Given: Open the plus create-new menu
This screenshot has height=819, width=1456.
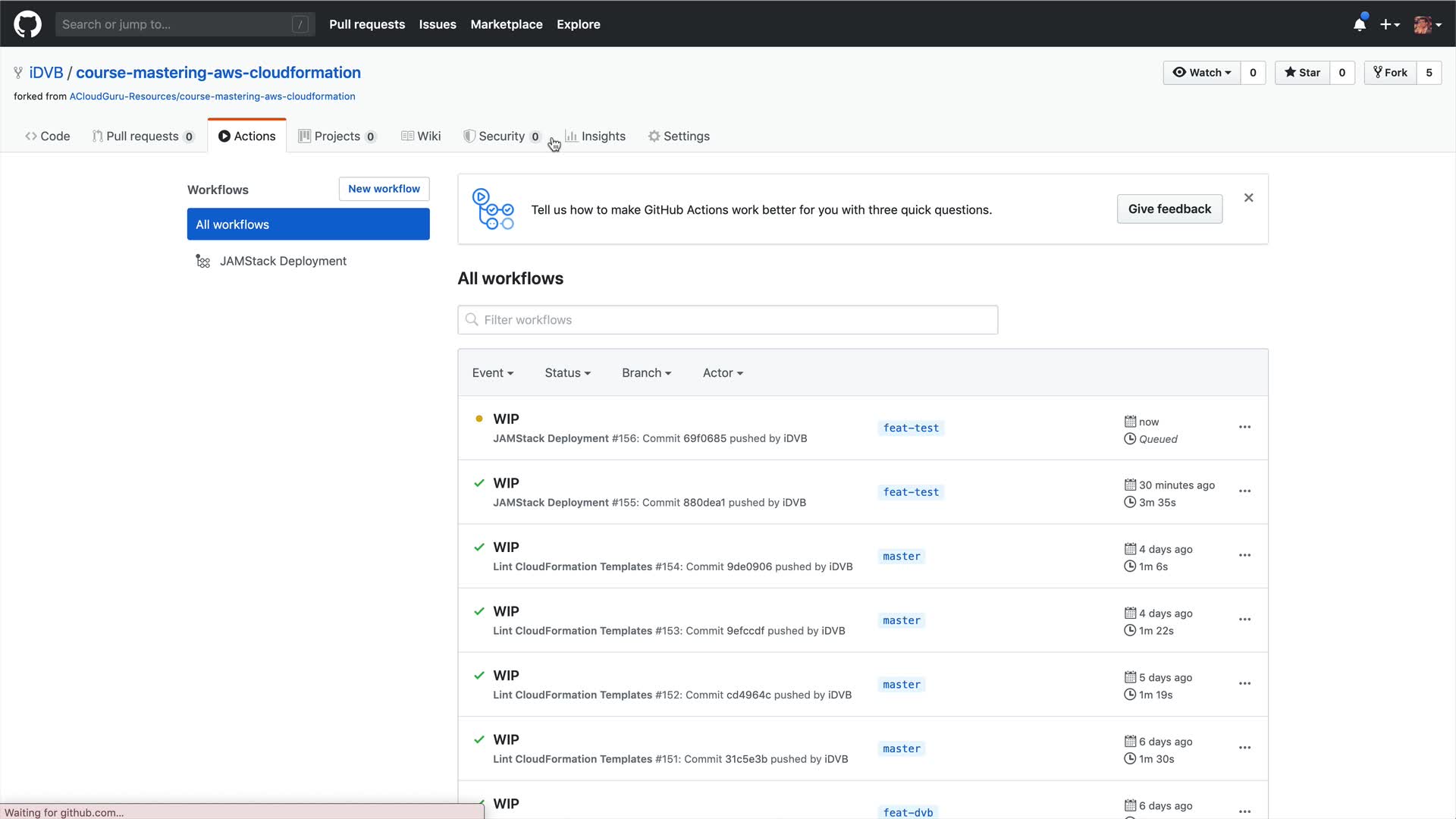Looking at the screenshot, I should click(x=1389, y=24).
